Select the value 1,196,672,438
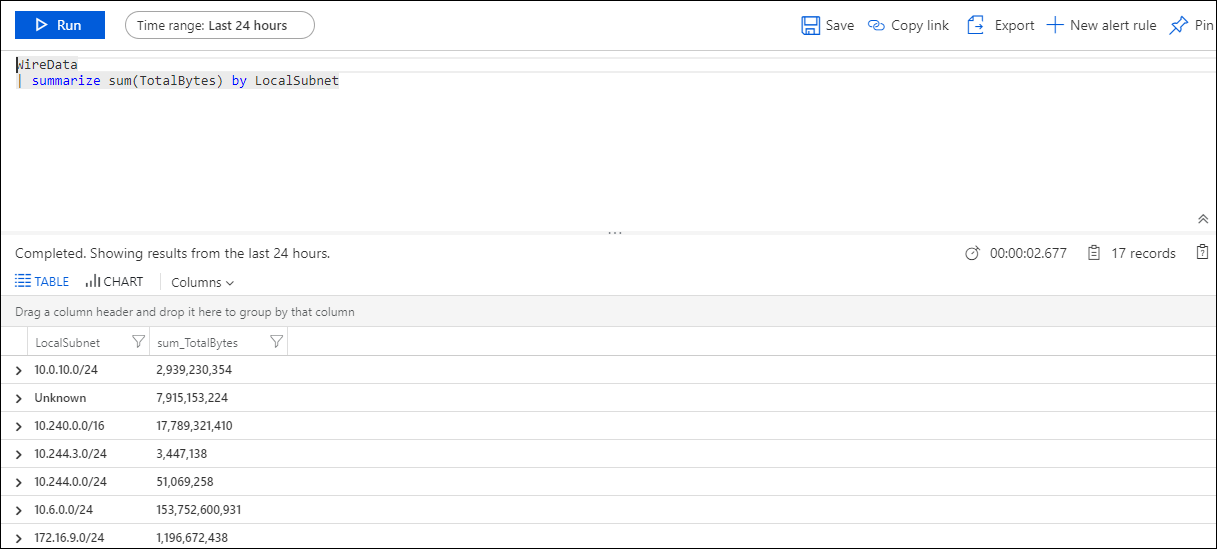Screen dimensions: 1217x549 click(x=192, y=538)
